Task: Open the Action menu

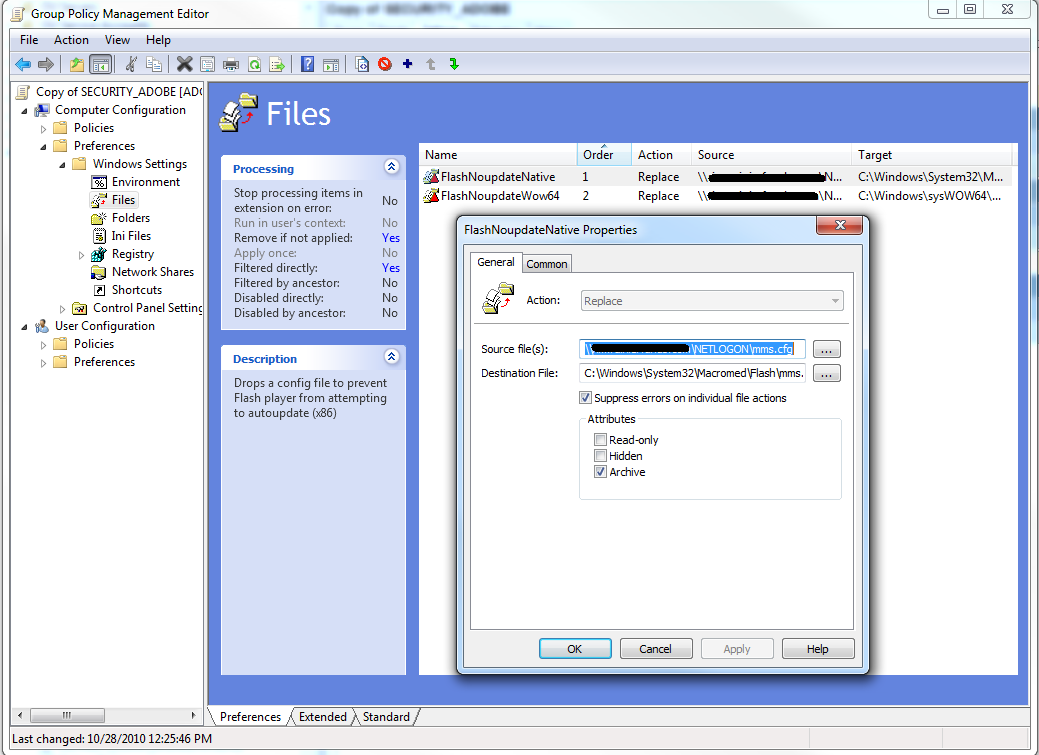Action: (x=71, y=40)
